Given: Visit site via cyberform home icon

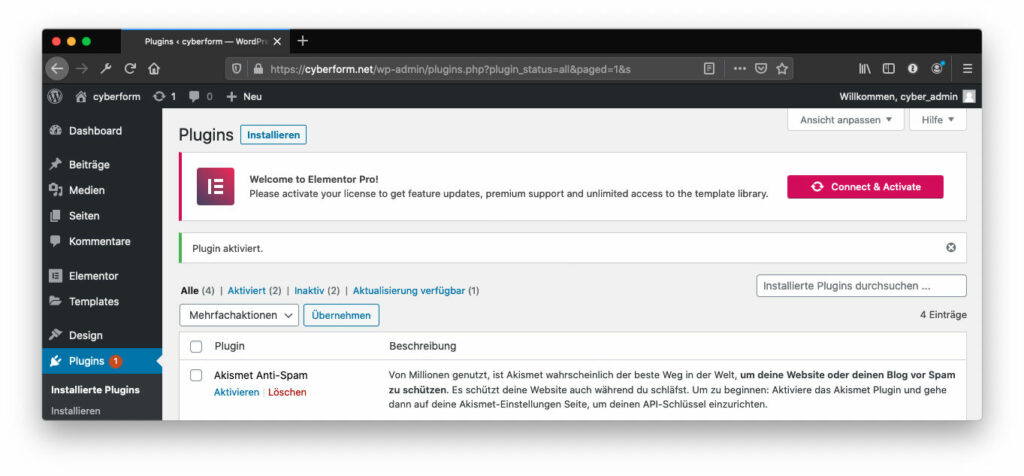Looking at the screenshot, I should (x=108, y=97).
